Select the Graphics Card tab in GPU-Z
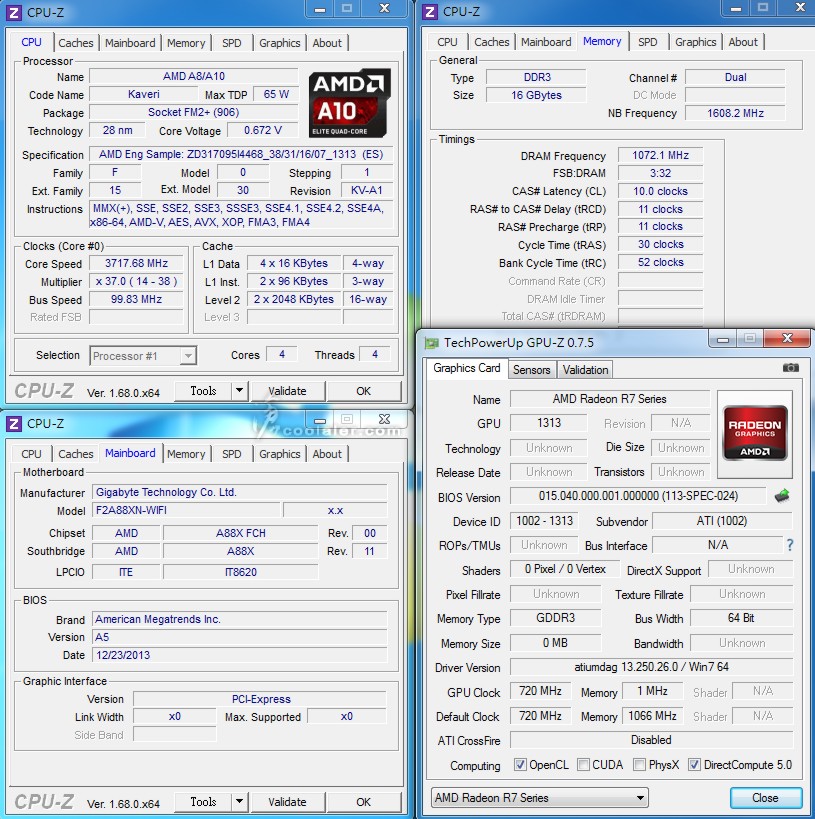 [467, 368]
